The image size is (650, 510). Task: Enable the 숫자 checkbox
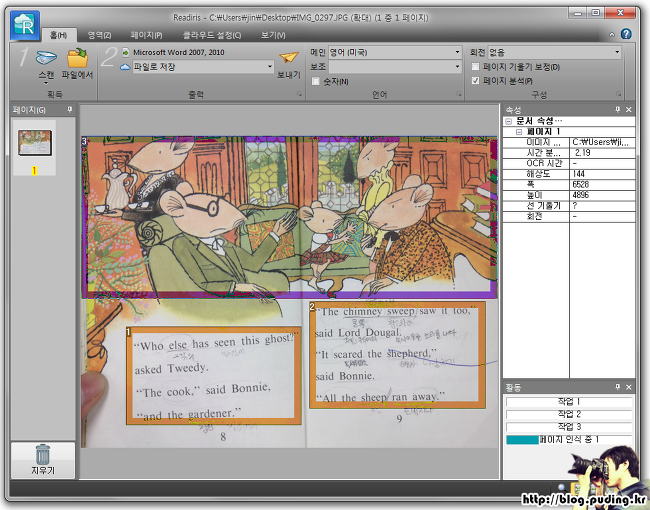point(315,81)
